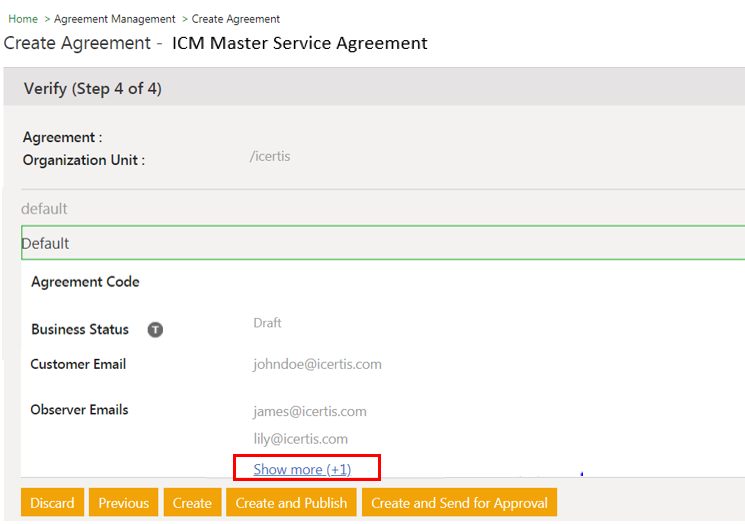Open Agreement Management in the breadcrumb
Viewport: 745px width, 524px height.
pyautogui.click(x=114, y=19)
